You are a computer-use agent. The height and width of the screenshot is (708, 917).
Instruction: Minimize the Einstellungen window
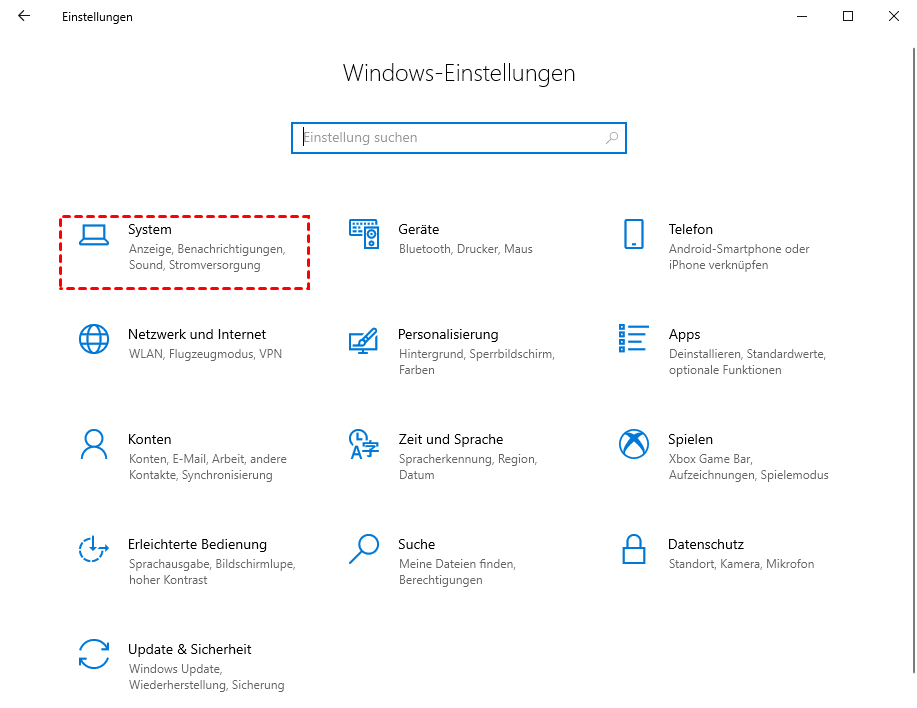coord(802,16)
